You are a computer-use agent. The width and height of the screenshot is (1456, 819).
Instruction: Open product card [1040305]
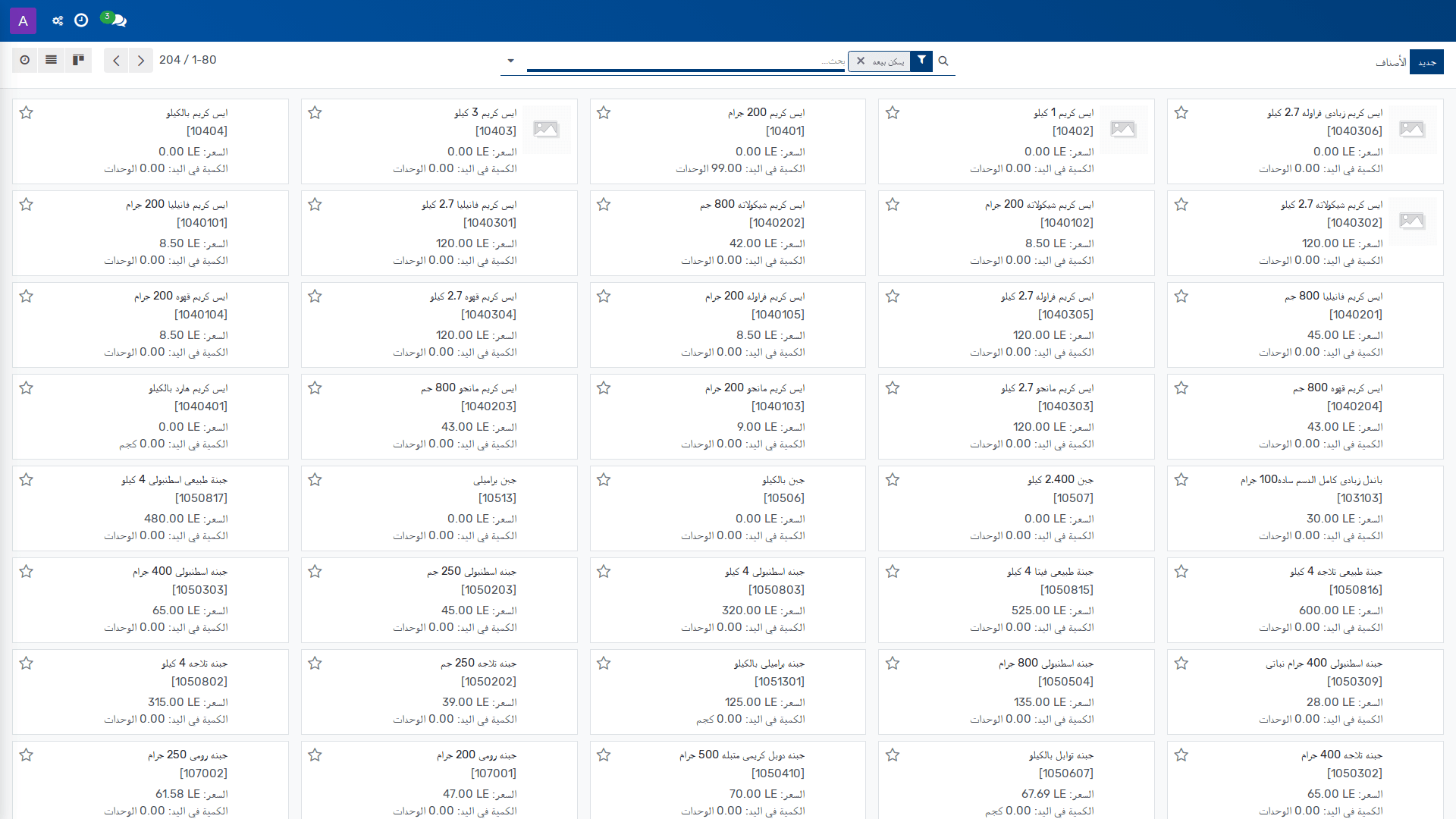tap(1016, 325)
